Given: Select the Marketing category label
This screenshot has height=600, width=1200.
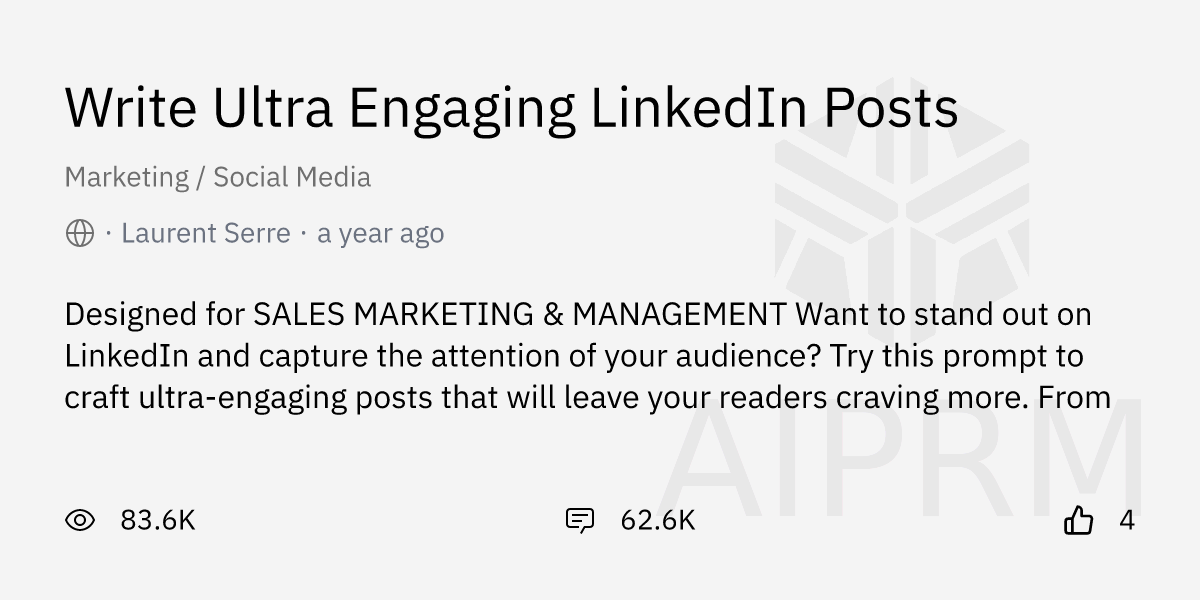Looking at the screenshot, I should coord(126,178).
